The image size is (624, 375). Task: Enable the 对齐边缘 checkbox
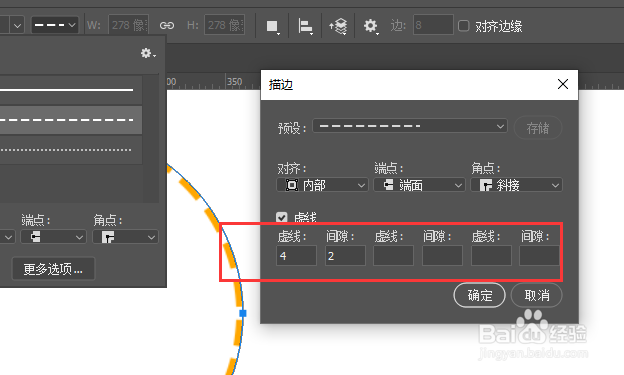[464, 26]
